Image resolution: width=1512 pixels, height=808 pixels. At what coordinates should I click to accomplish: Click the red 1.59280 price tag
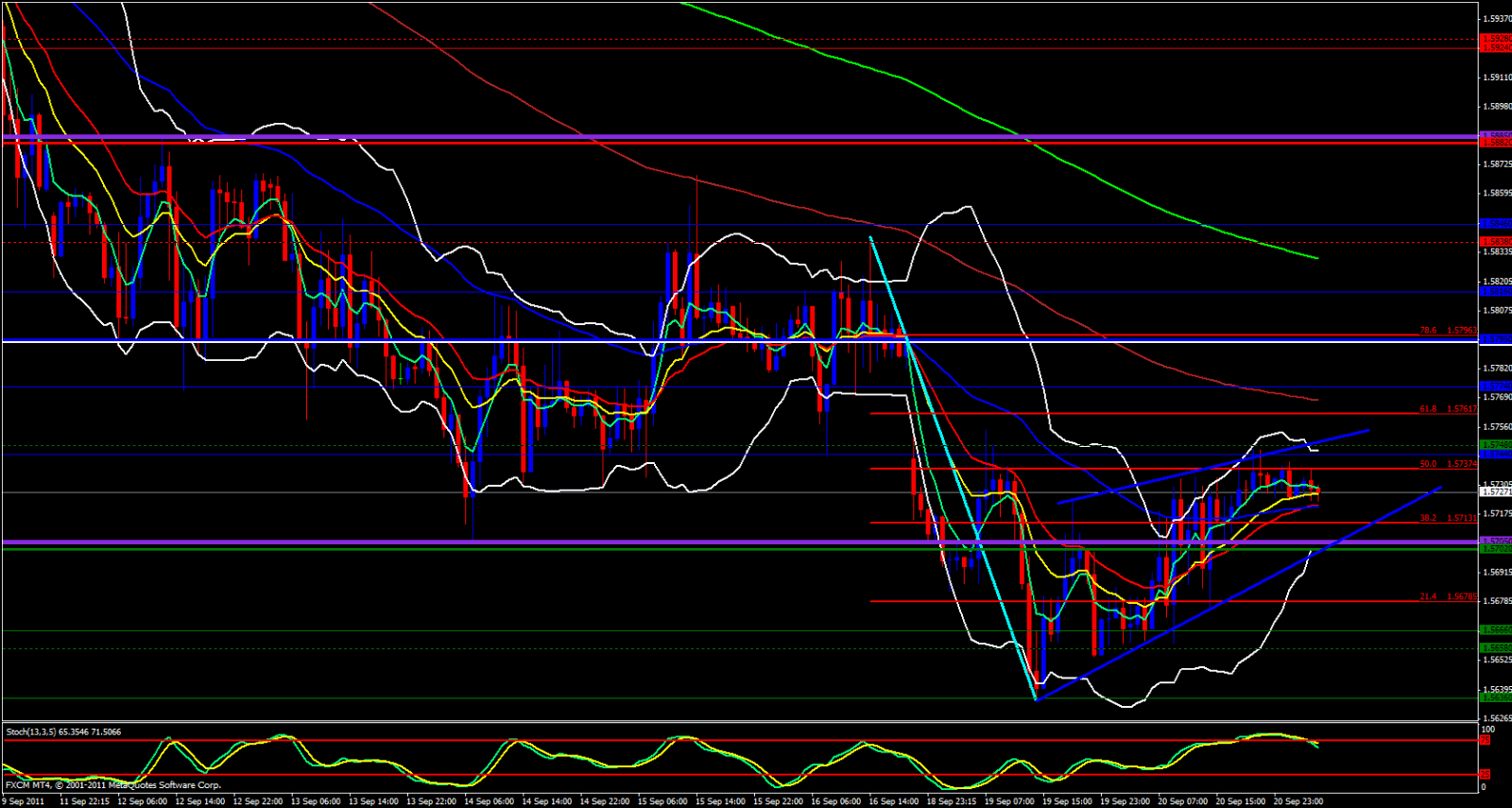(1496, 40)
